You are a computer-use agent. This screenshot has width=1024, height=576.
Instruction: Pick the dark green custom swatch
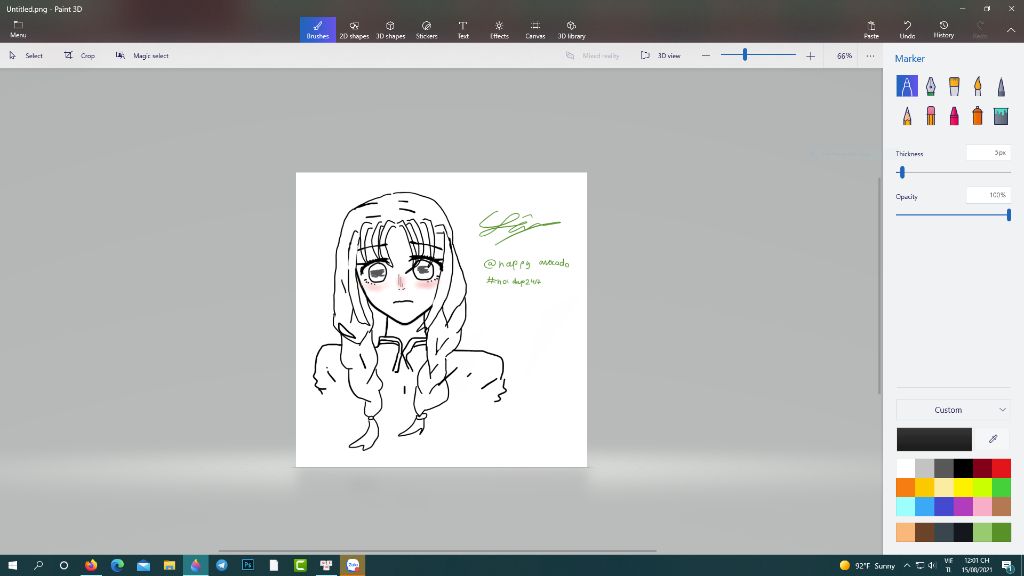coord(1001,532)
